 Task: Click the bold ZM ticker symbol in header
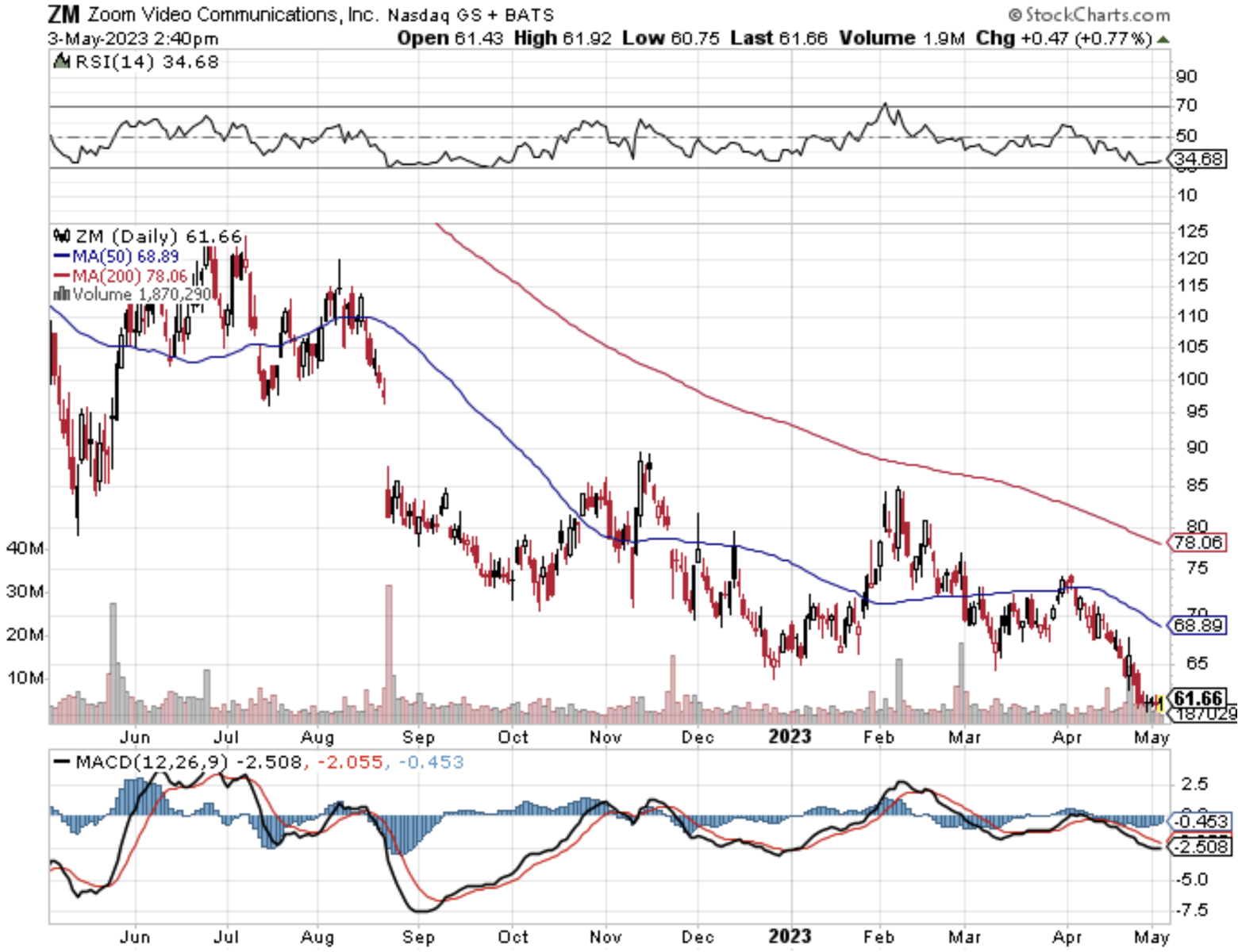(63, 14)
